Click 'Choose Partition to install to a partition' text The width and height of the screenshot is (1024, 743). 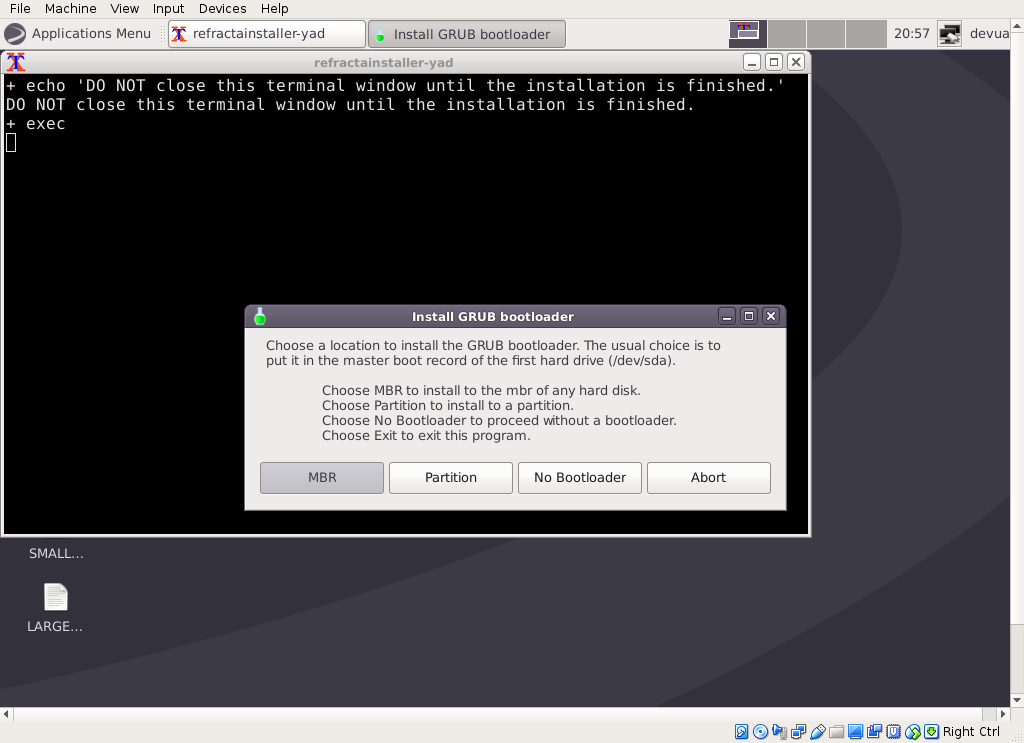pyautogui.click(x=447, y=405)
